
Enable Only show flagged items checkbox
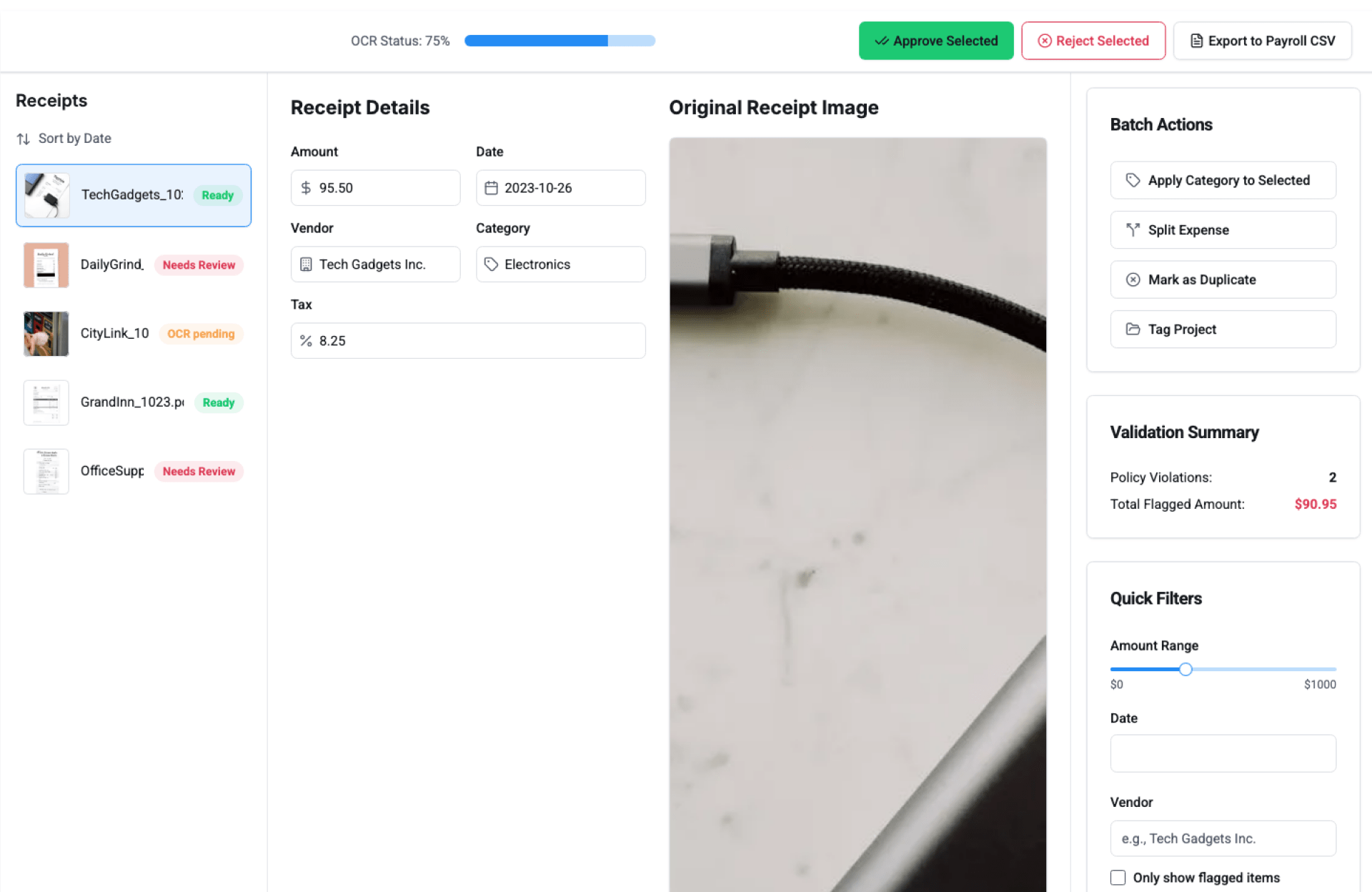click(x=1118, y=878)
